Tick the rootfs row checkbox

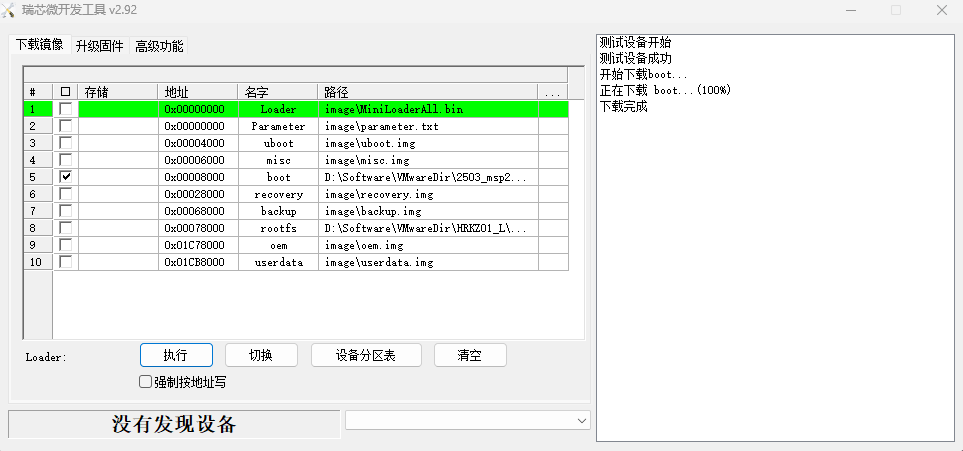point(66,228)
